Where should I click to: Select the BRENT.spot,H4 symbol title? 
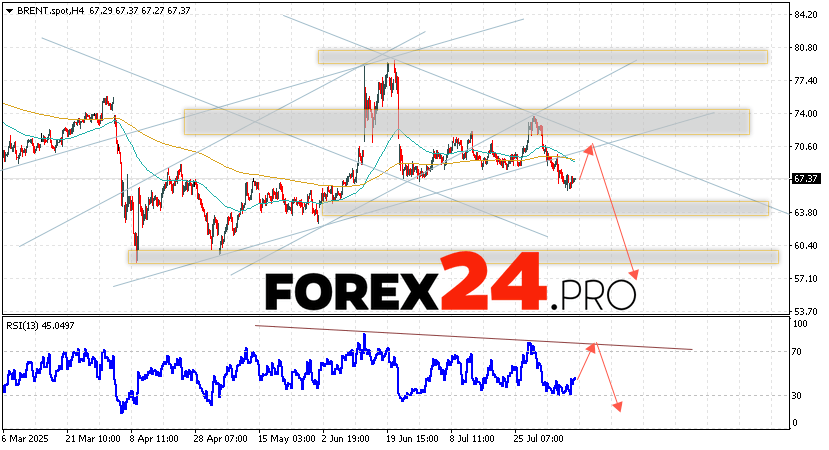[x=47, y=8]
